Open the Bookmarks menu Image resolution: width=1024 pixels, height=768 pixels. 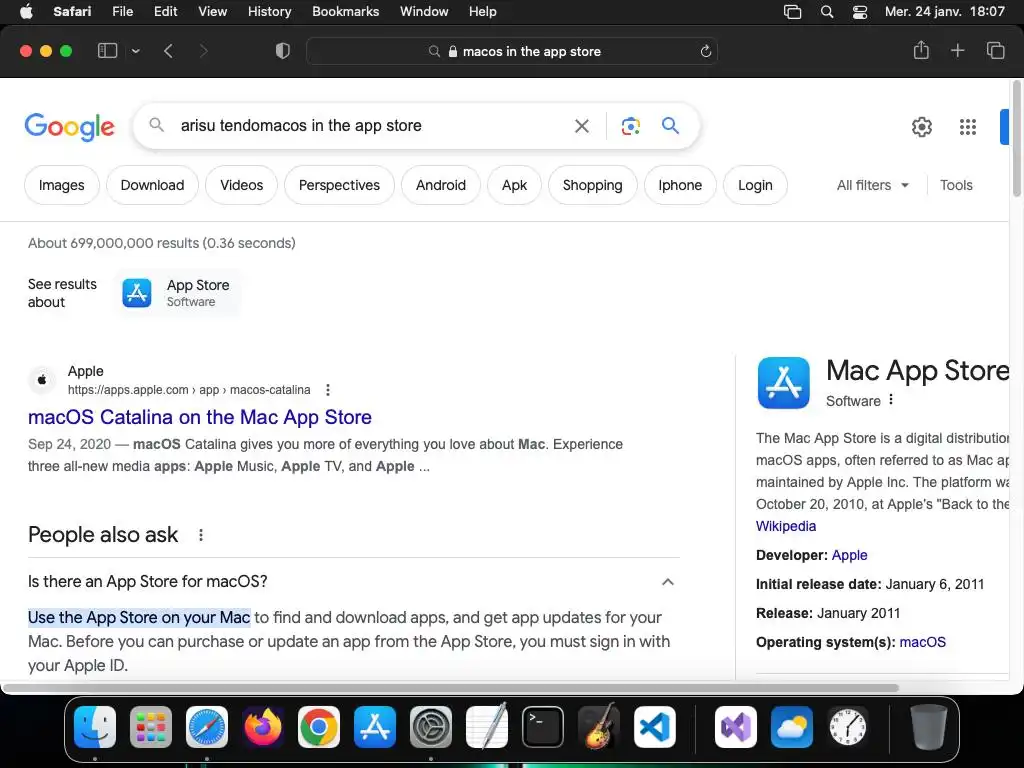point(345,12)
